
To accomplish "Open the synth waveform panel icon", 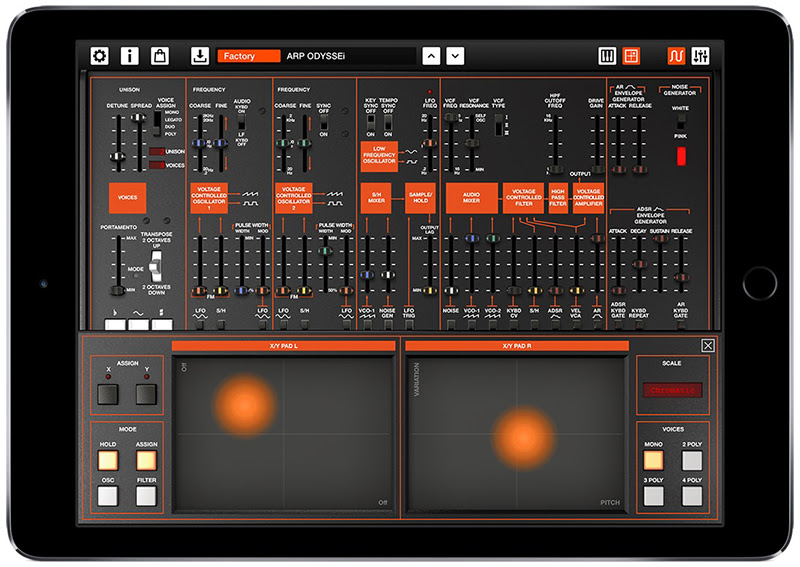I will click(x=676, y=56).
